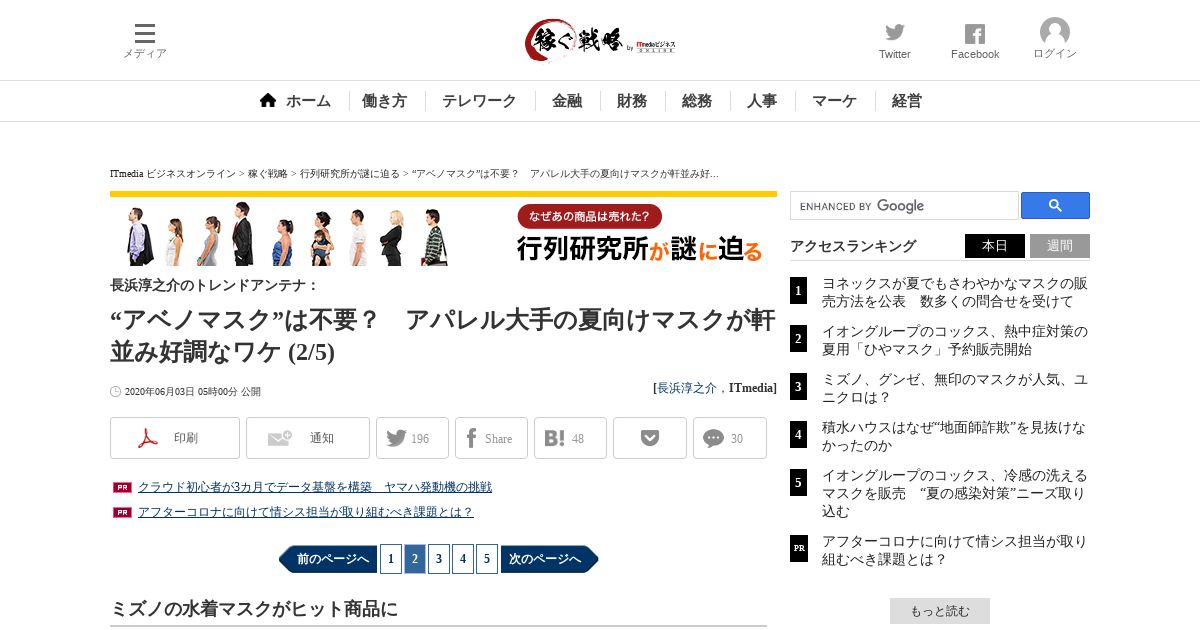Open ranking 3 ミズノ、グンゼ mask article
Viewport: 1200px width, 630px height.
(954, 388)
